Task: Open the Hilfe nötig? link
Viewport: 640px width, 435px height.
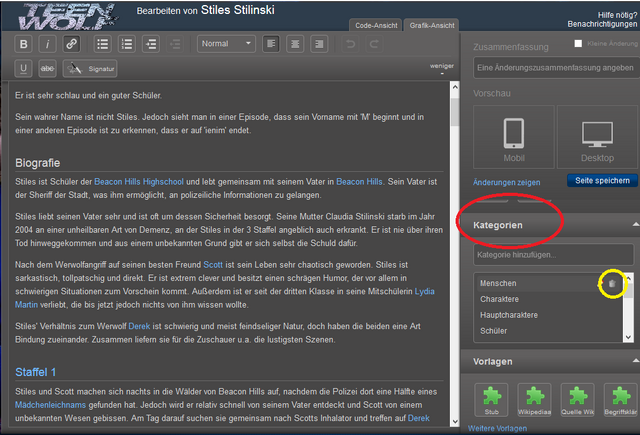Action: (x=617, y=15)
